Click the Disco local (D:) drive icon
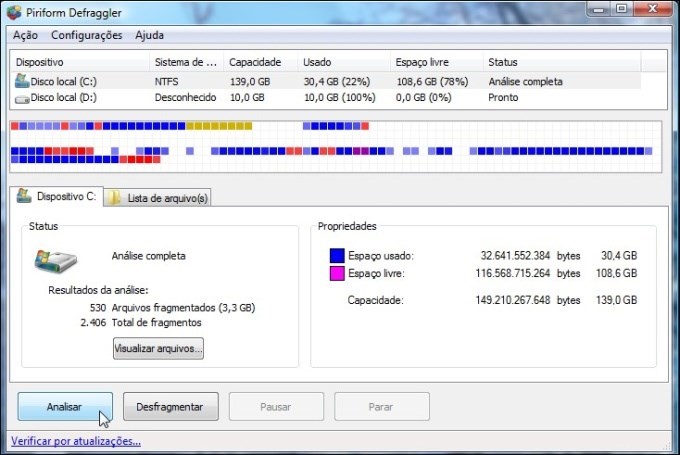 coord(22,99)
